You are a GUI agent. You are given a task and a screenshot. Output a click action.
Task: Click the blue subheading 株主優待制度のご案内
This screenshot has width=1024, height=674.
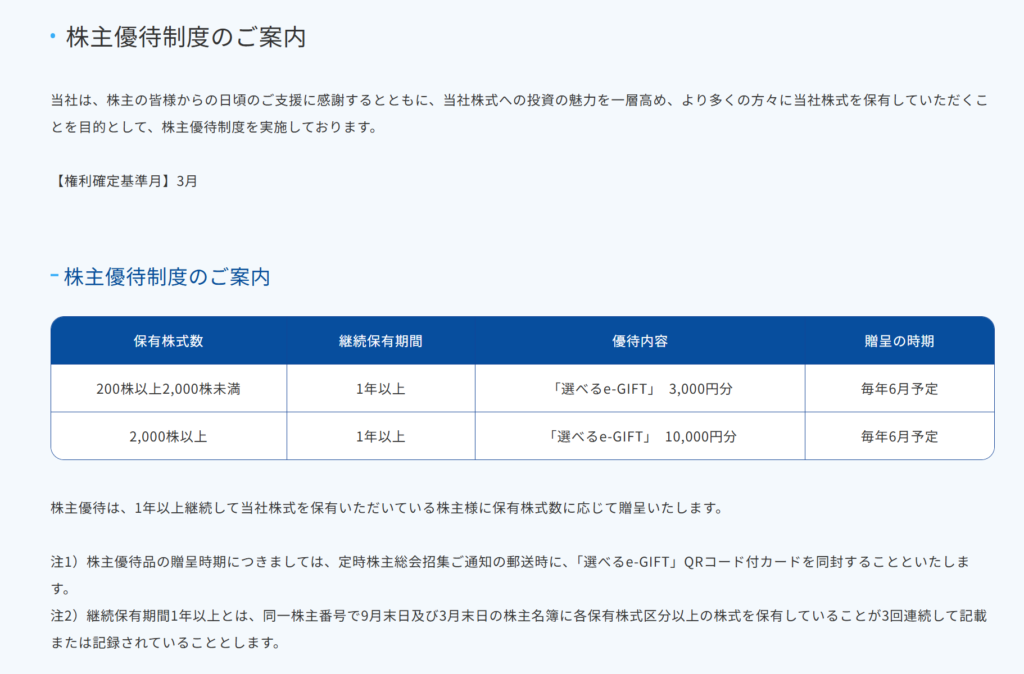[x=167, y=277]
